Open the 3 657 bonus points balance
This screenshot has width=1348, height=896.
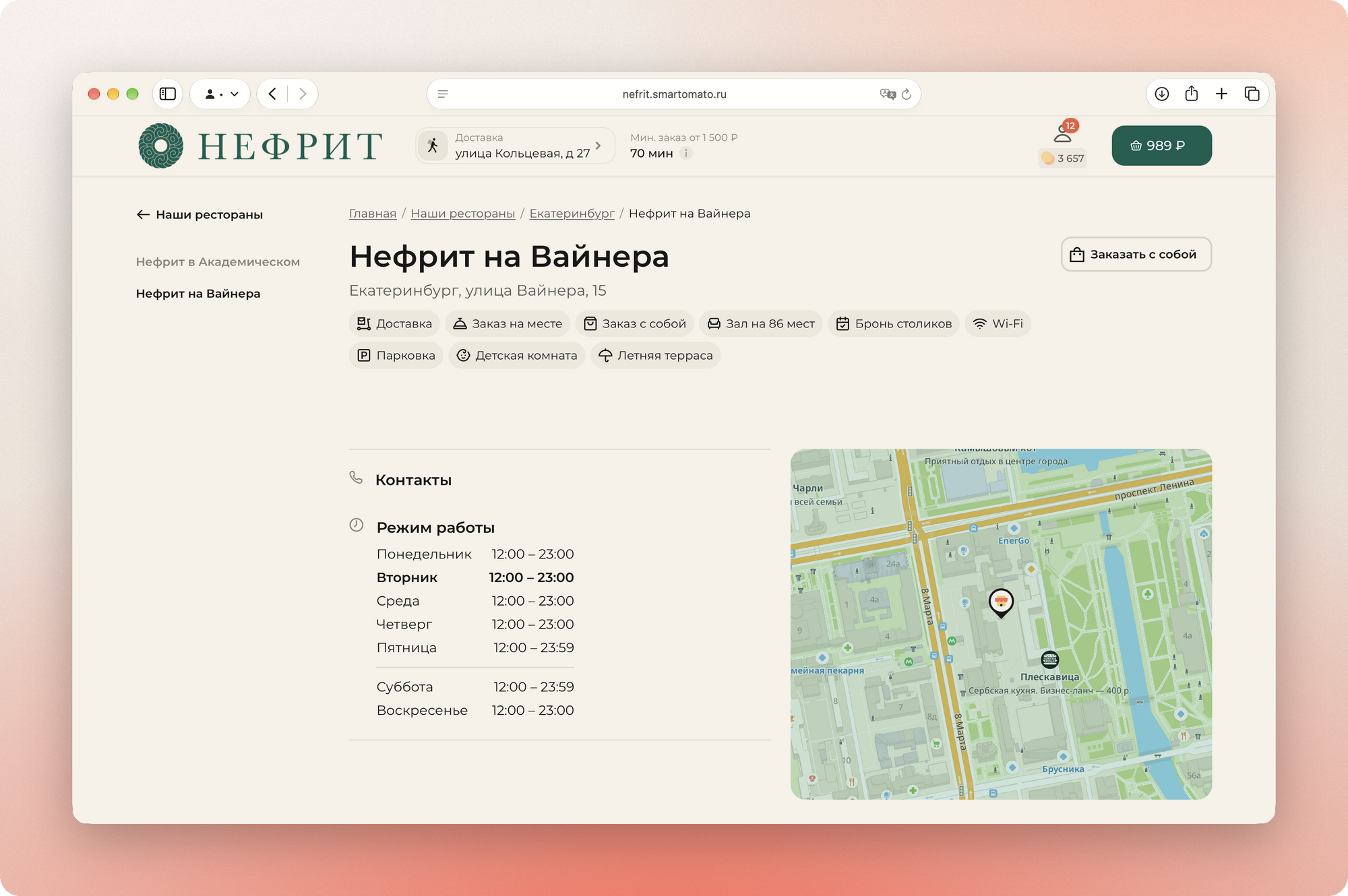(x=1063, y=158)
